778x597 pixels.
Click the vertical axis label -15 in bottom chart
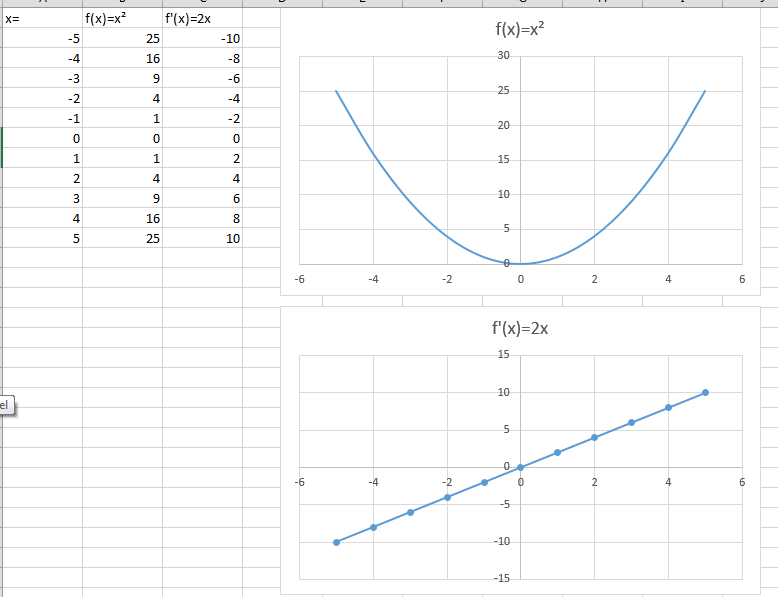[x=502, y=578]
